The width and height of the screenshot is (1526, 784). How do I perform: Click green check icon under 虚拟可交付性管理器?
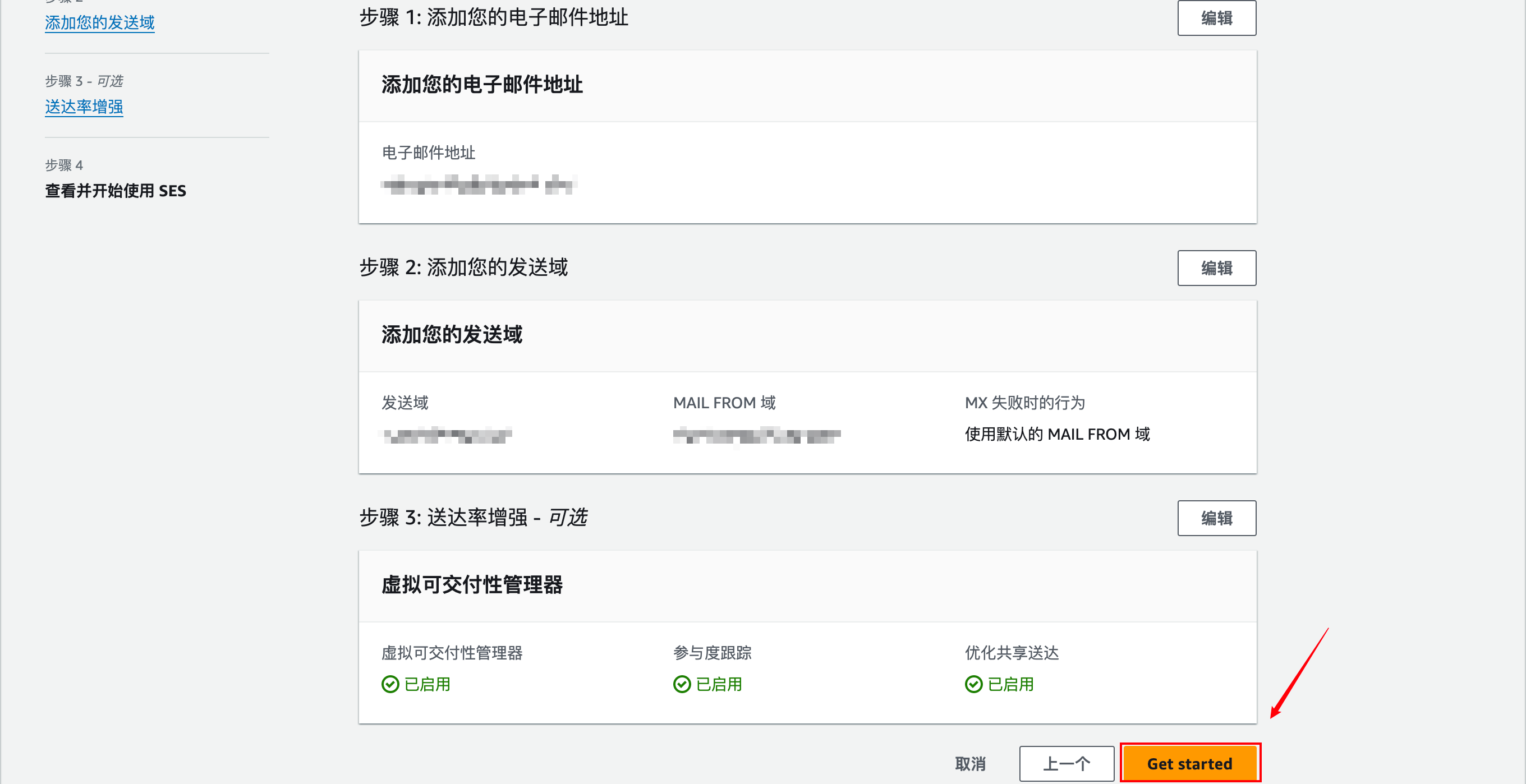coord(390,684)
